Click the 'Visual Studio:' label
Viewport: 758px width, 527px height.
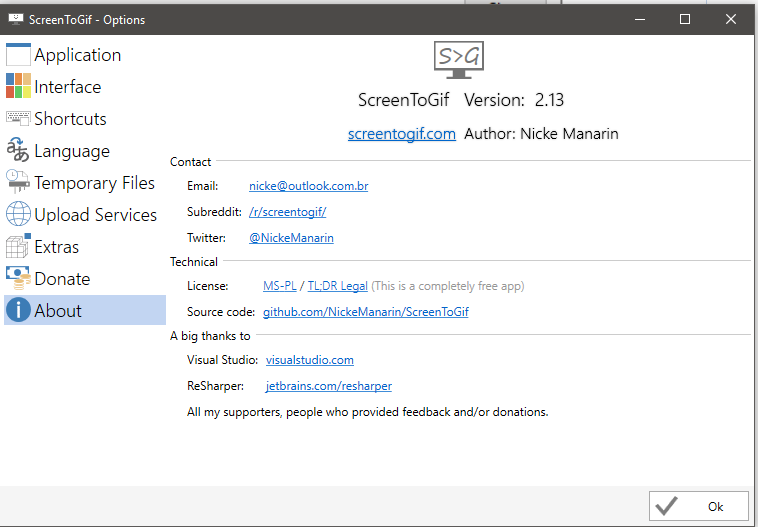point(222,360)
